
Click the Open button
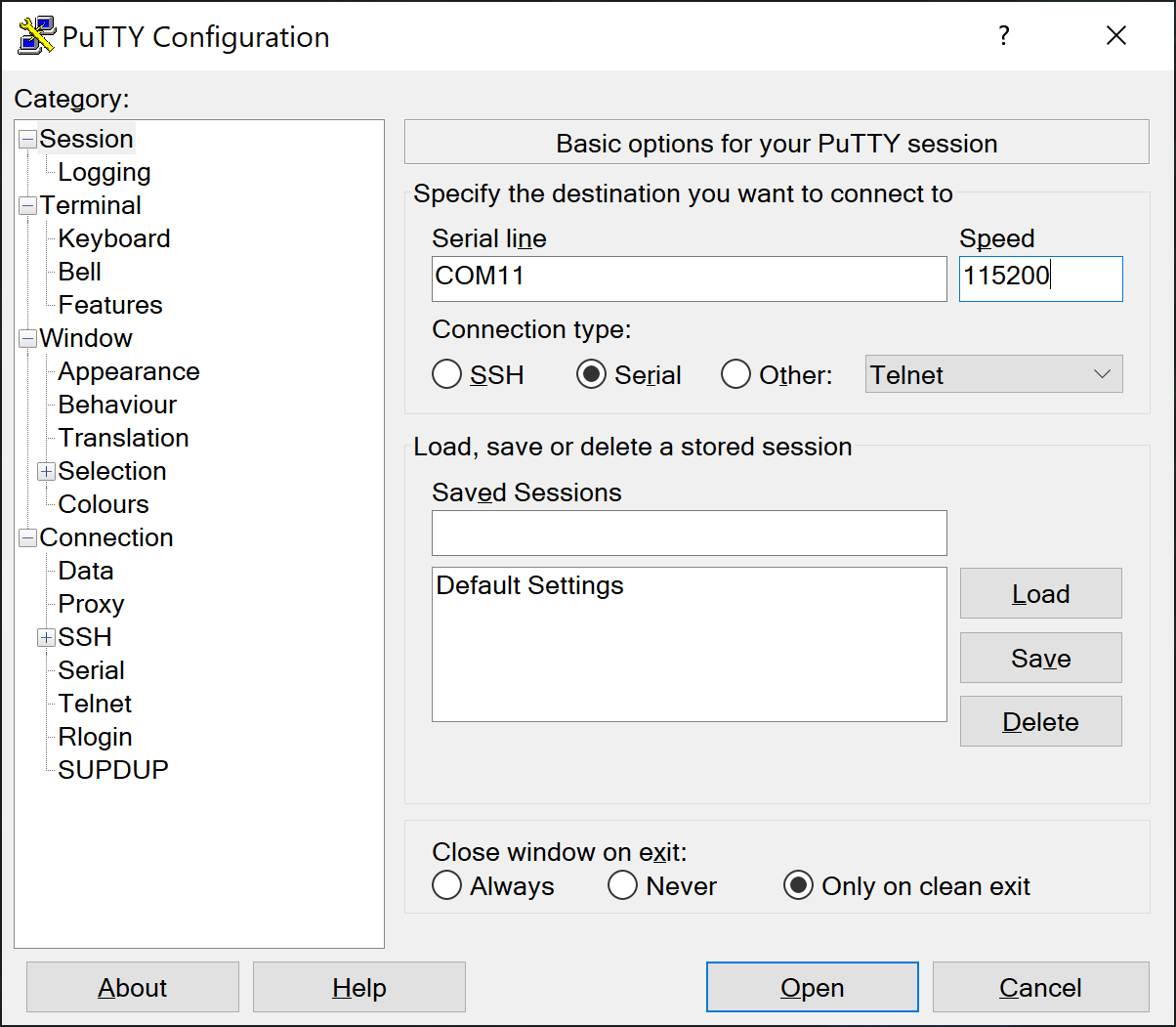tap(812, 987)
